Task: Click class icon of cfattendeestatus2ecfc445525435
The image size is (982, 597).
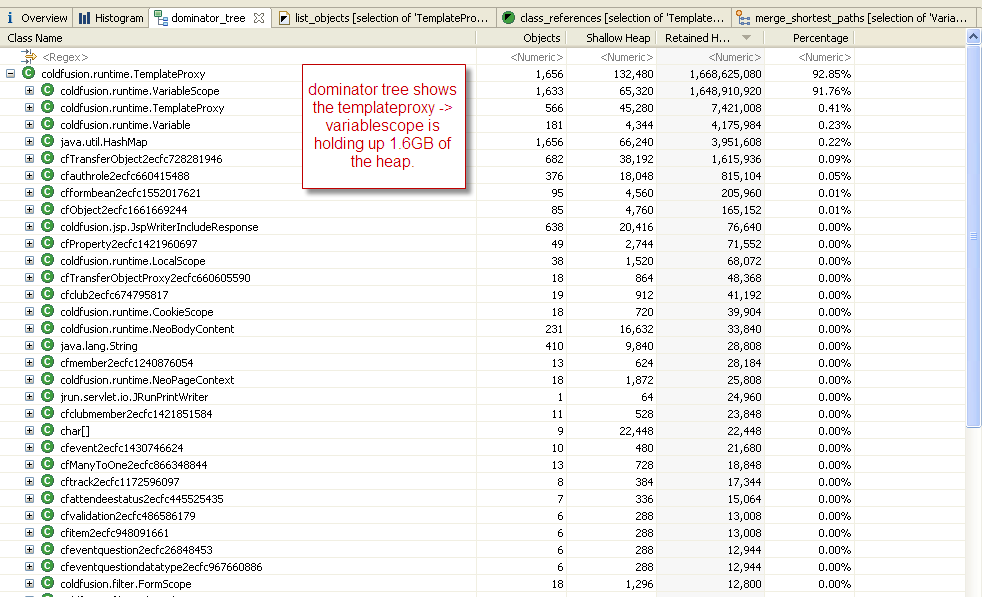Action: [47, 498]
